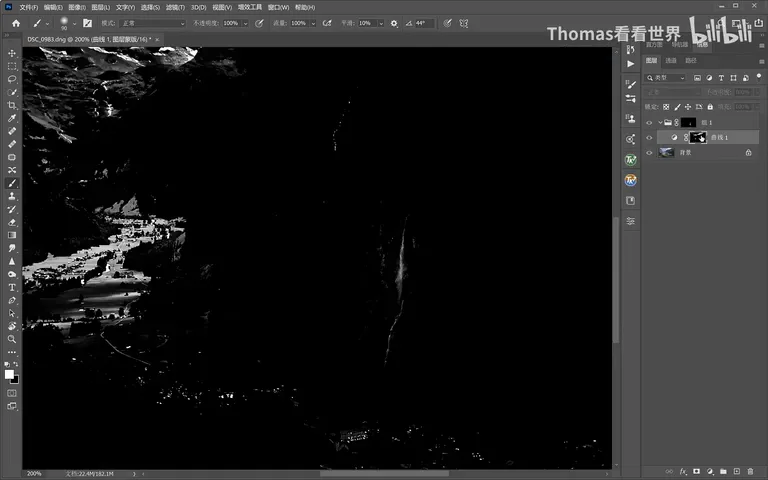768x480 pixels.
Task: Add layer mask using bottom panel icon
Action: [696, 471]
